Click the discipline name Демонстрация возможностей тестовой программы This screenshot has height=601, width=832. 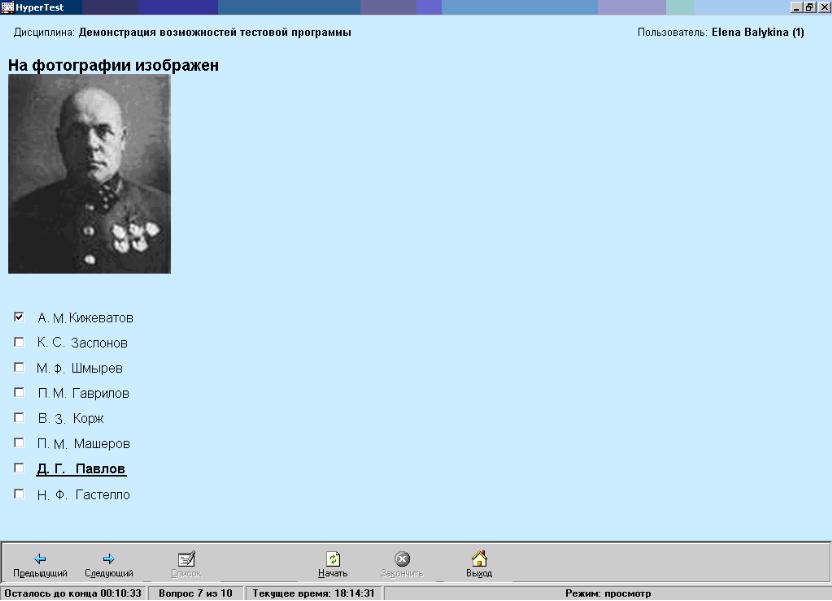pyautogui.click(x=215, y=32)
